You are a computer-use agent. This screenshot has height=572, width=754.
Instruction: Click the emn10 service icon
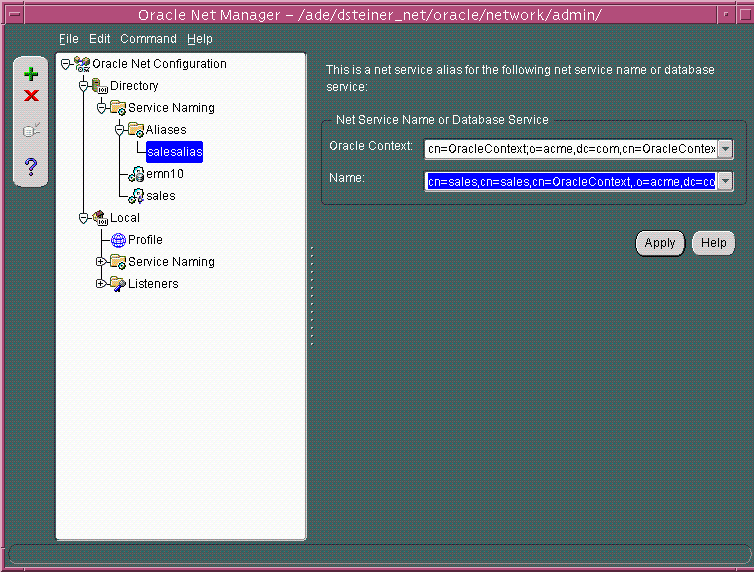tap(136, 174)
